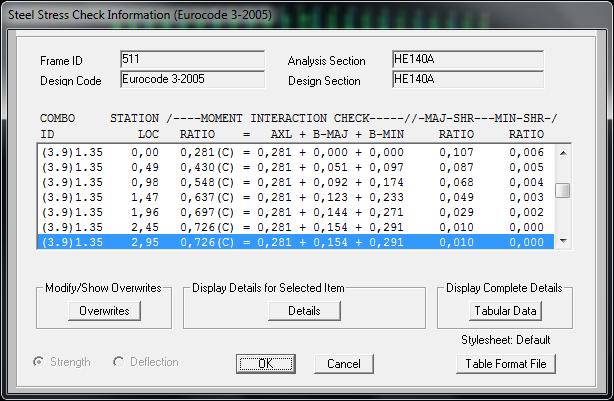Viewport: 614px width, 401px height.
Task: Click minor shear ratio 0,005
Action: tap(526, 167)
